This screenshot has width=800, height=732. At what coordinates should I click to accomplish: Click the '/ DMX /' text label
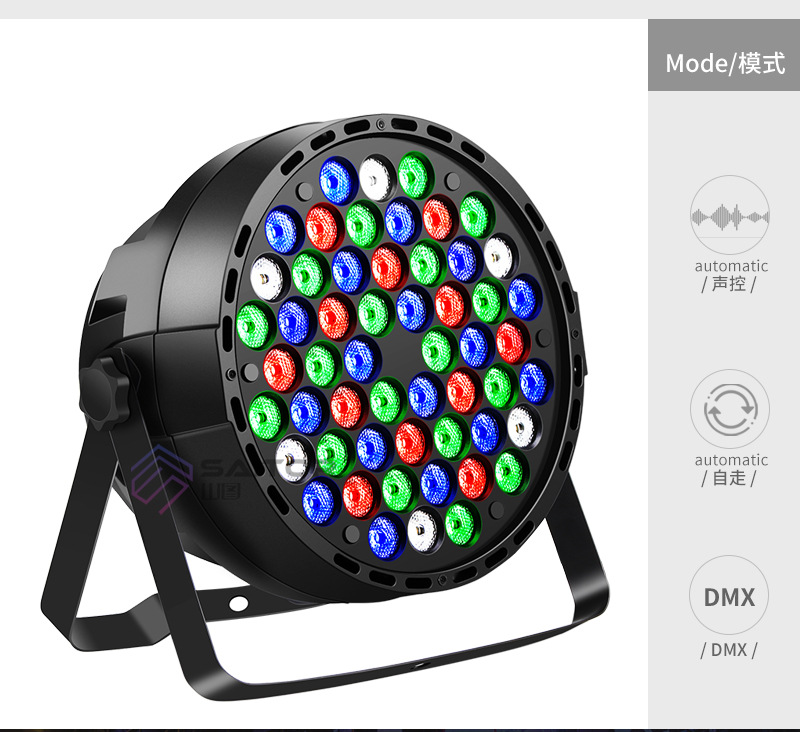tap(729, 650)
